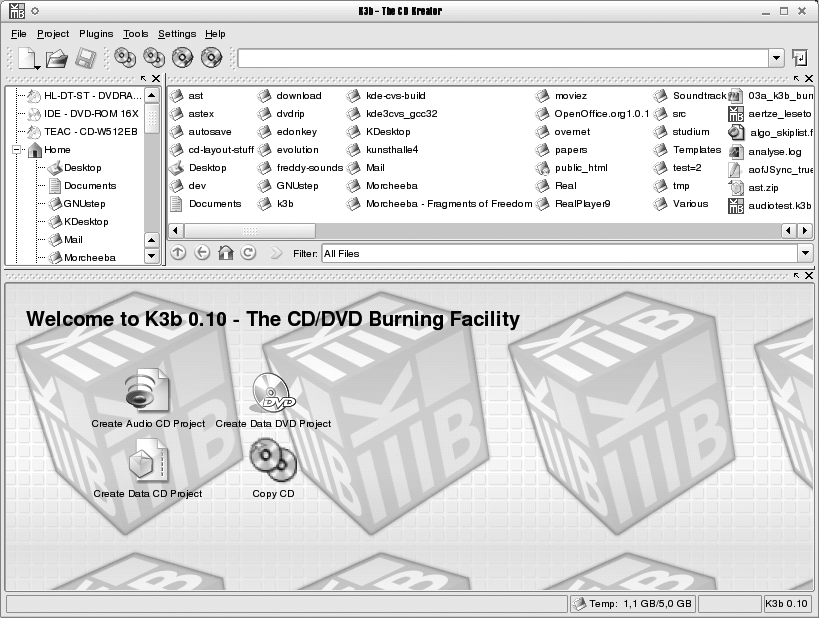Select KDesktop in the folder tree
Image resolution: width=819 pixels, height=618 pixels.
point(79,221)
